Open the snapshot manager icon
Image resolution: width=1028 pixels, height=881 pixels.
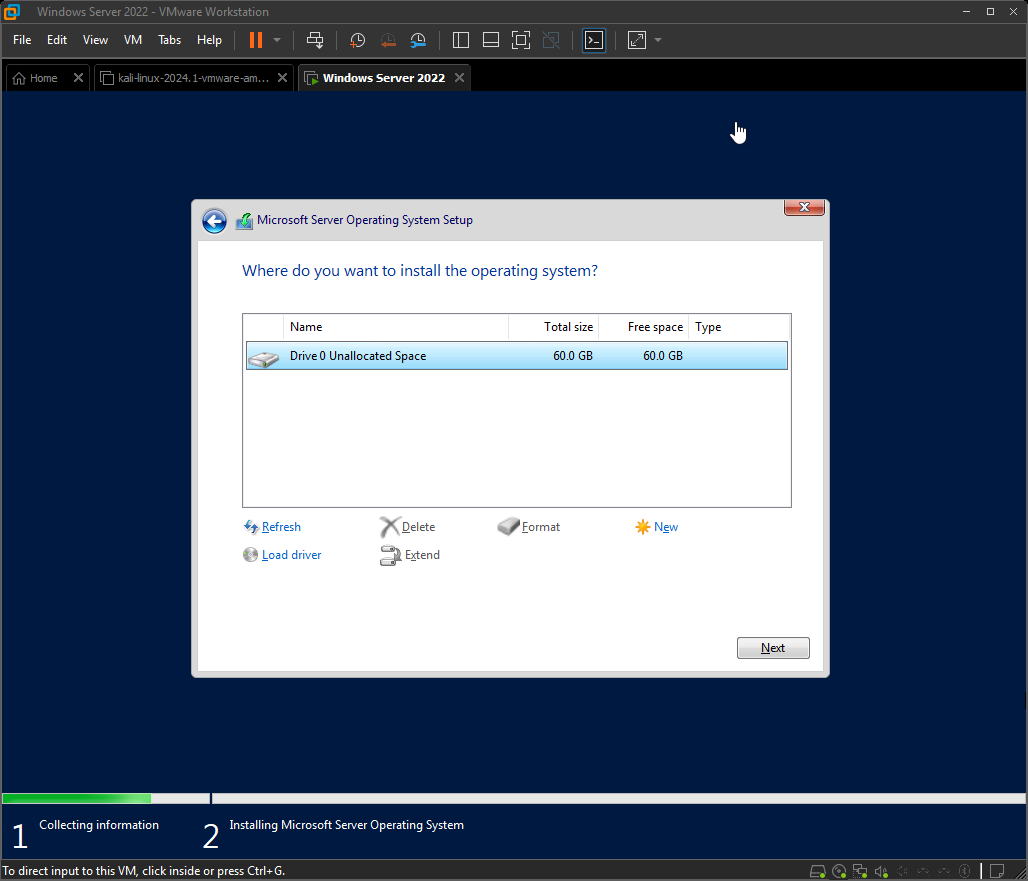coord(418,40)
